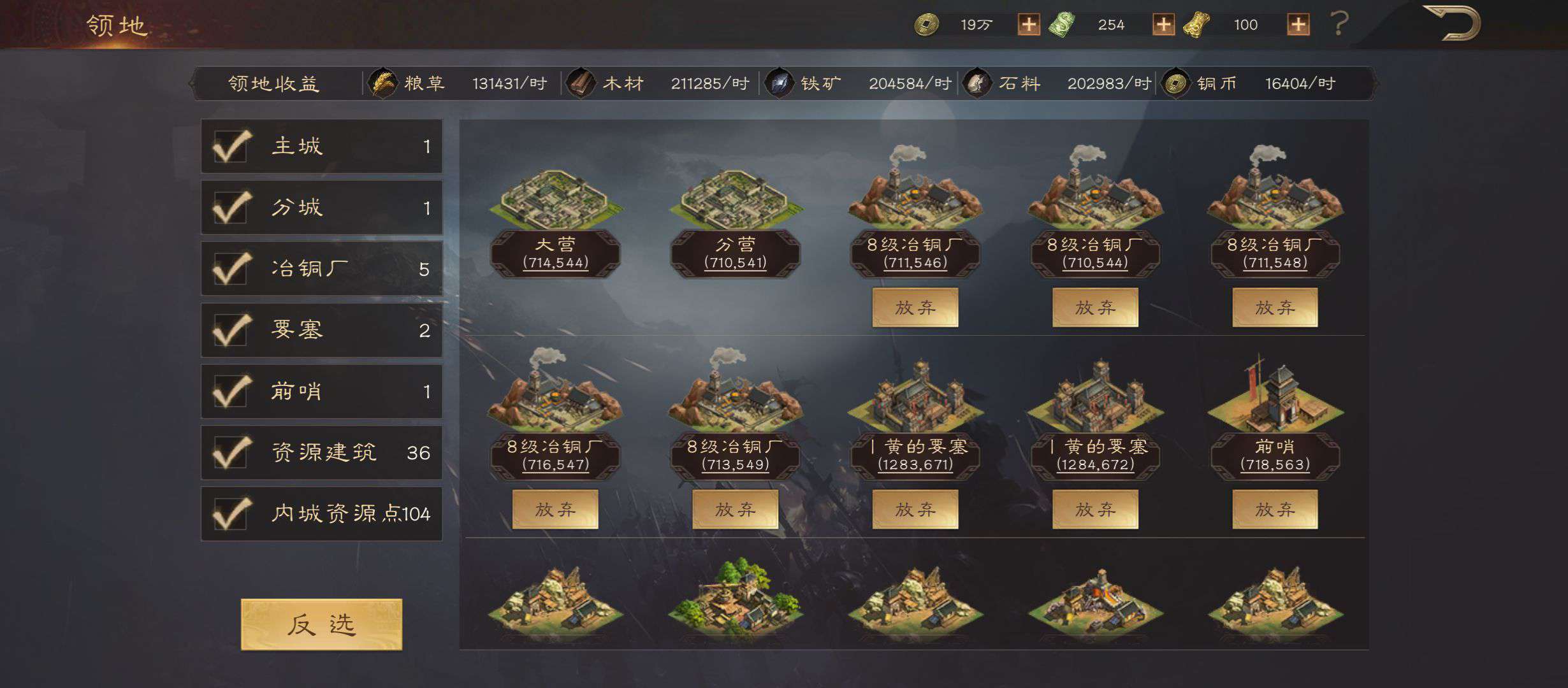Screen dimensions: 1568x688
Task: Select the 分营 branch camp building icon
Action: (x=736, y=199)
